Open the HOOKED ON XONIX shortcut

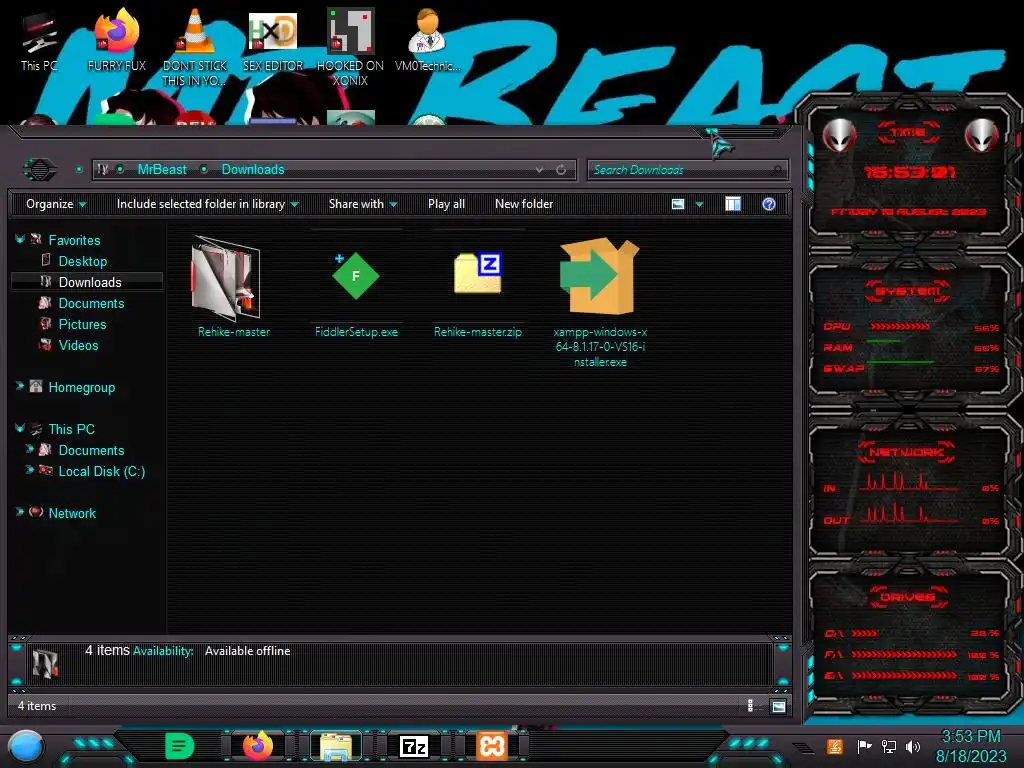[x=350, y=47]
